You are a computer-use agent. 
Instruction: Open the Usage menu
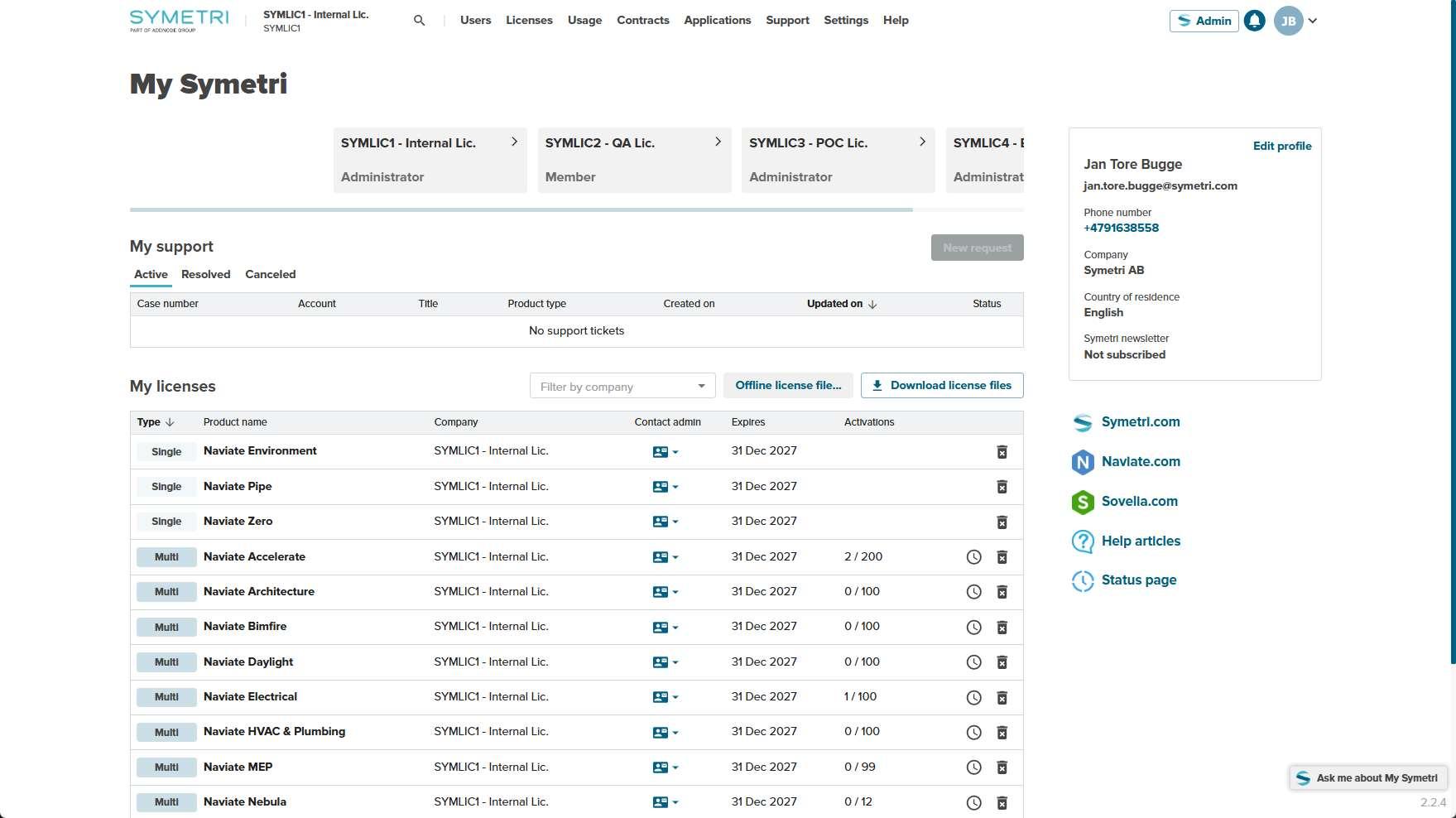click(584, 20)
